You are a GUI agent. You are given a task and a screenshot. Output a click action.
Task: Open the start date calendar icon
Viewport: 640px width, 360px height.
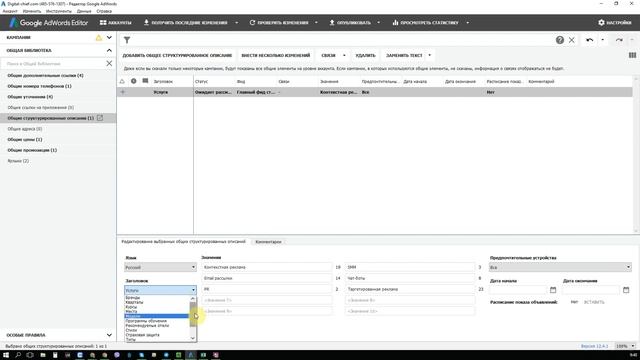(x=553, y=290)
